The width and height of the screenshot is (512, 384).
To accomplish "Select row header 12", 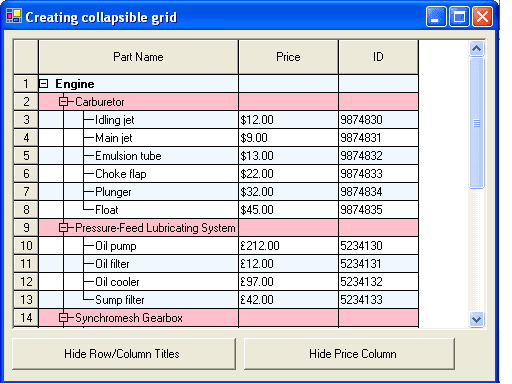I will [x=26, y=282].
